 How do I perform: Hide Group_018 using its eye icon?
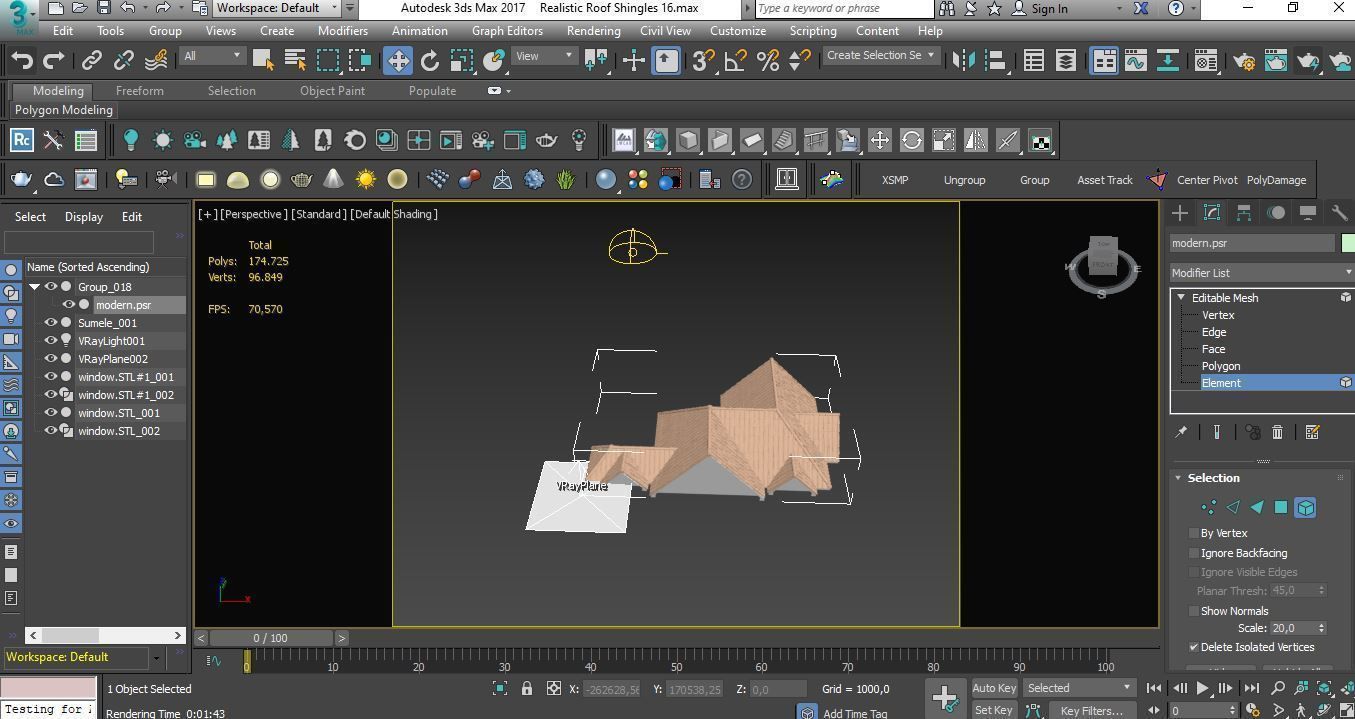(x=51, y=287)
